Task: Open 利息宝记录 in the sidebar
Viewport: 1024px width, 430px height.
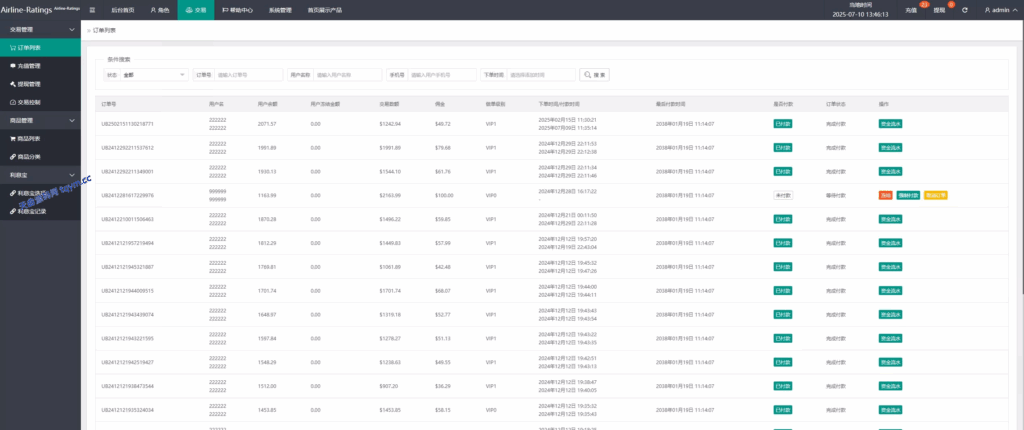Action: click(40, 212)
